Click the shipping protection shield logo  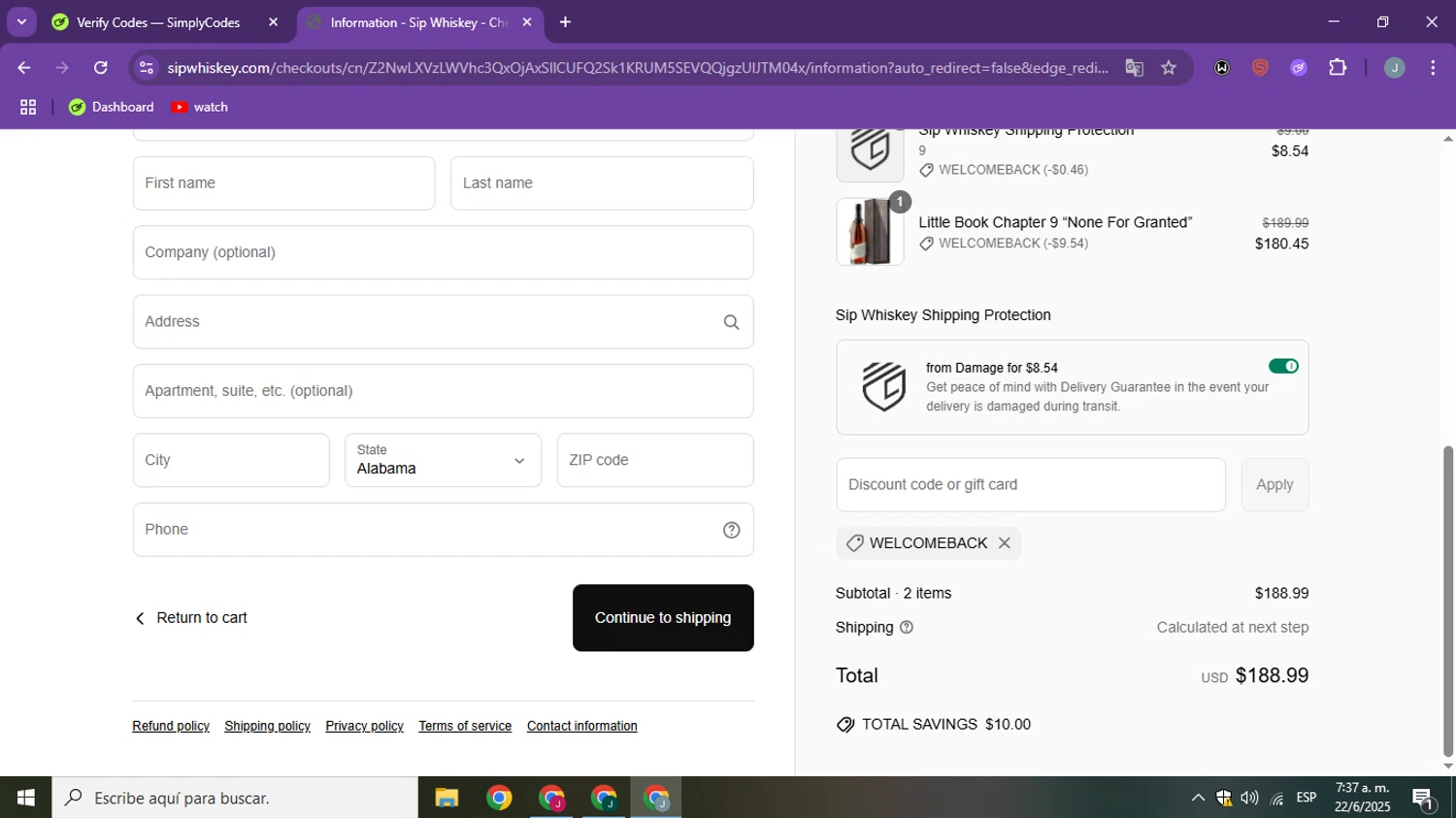(883, 386)
